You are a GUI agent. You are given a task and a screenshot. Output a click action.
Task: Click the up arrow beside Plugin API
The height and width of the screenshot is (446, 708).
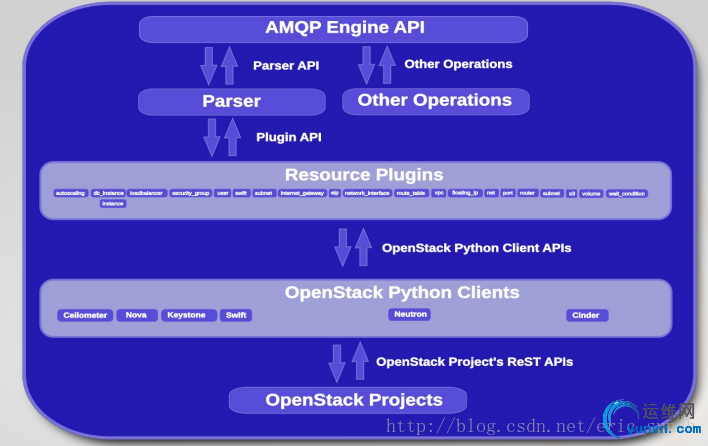(233, 137)
